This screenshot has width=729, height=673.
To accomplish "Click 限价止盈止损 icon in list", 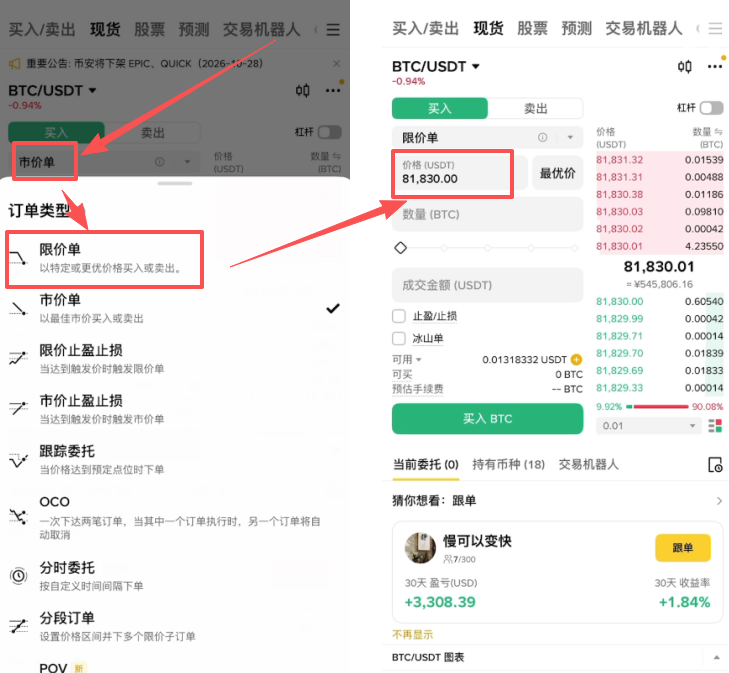I will (x=19, y=358).
